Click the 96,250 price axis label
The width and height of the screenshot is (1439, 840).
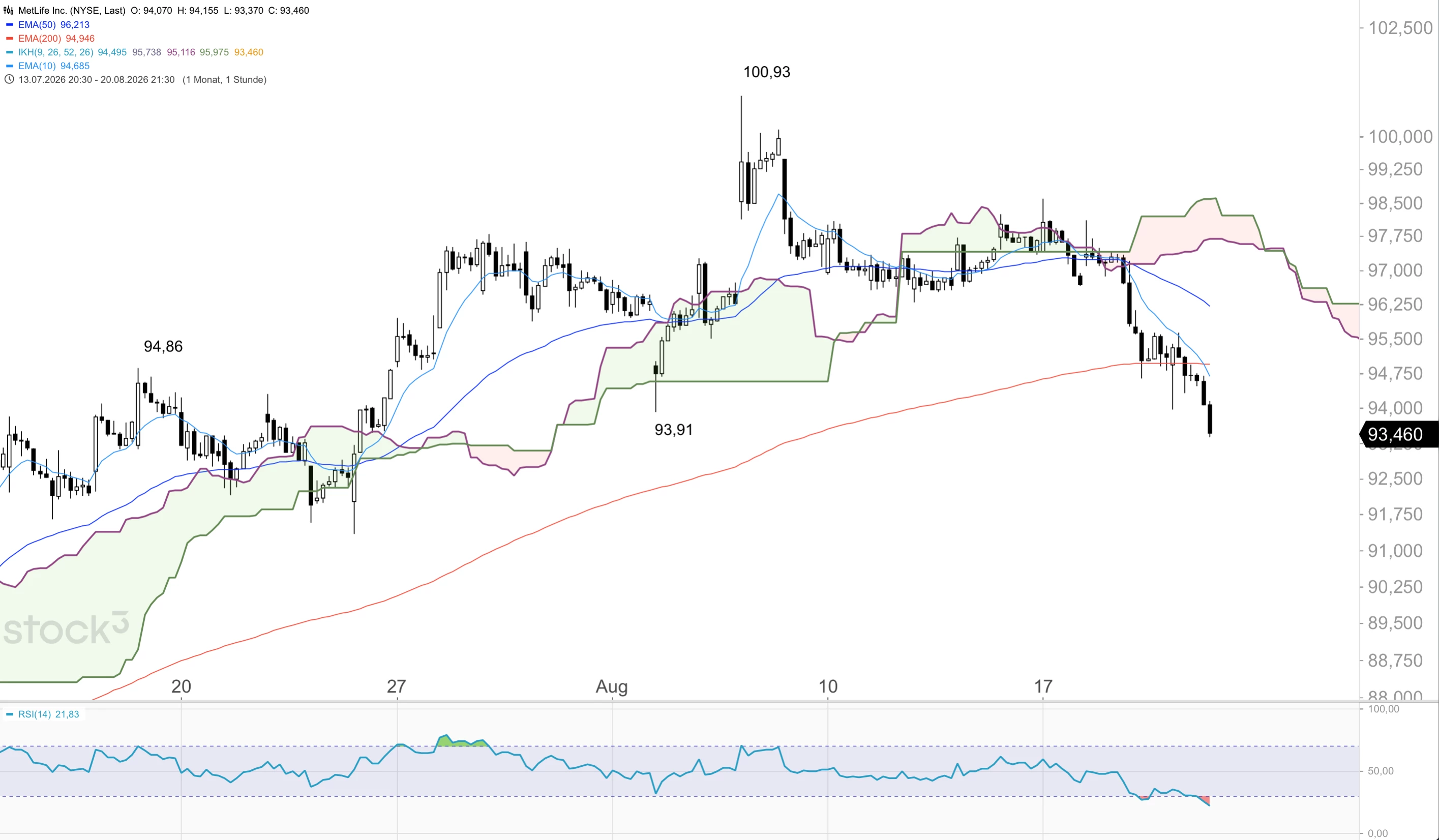1395,305
